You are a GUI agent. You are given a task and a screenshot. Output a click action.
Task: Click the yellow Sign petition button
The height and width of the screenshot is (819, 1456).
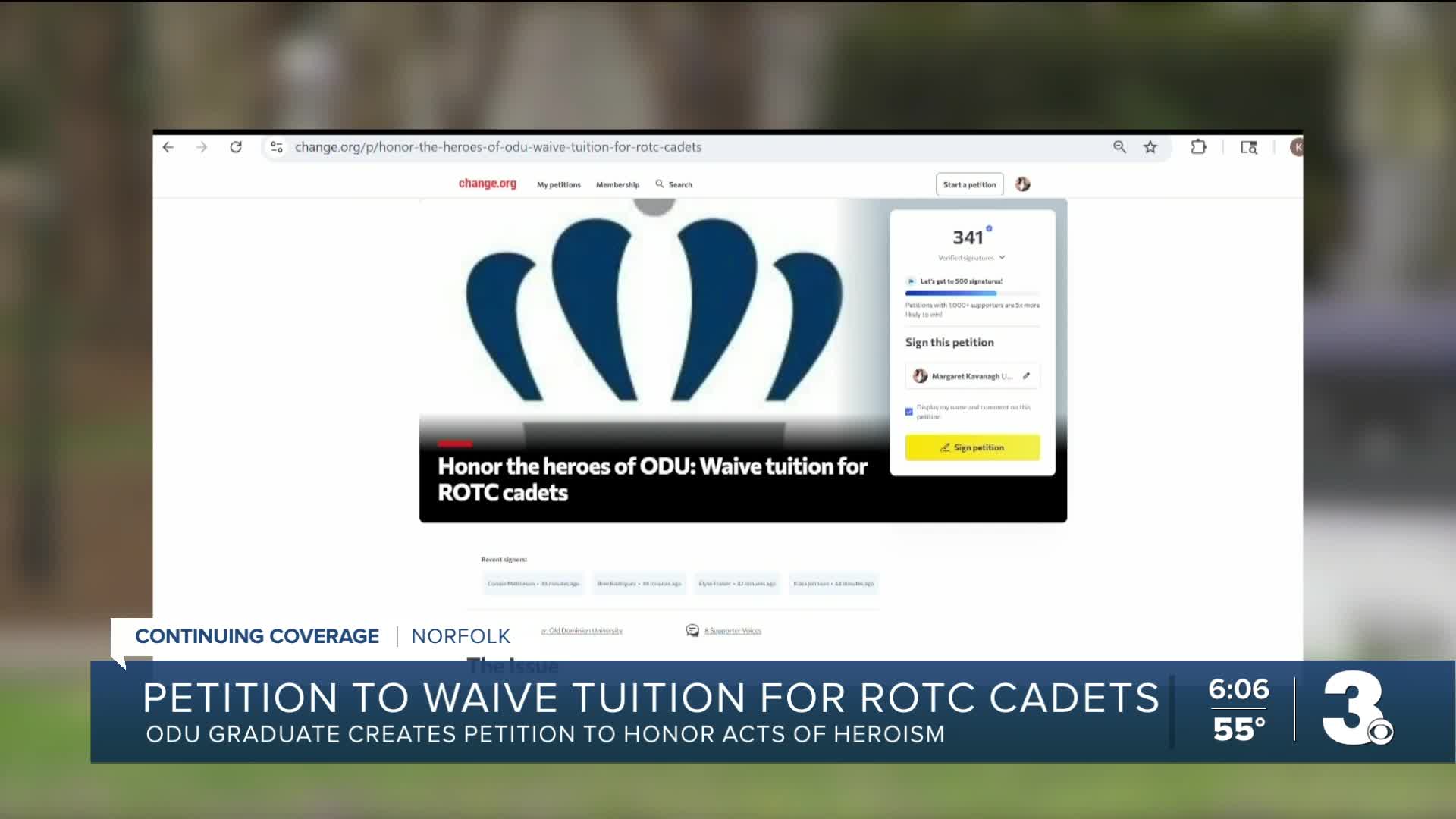[x=972, y=447]
